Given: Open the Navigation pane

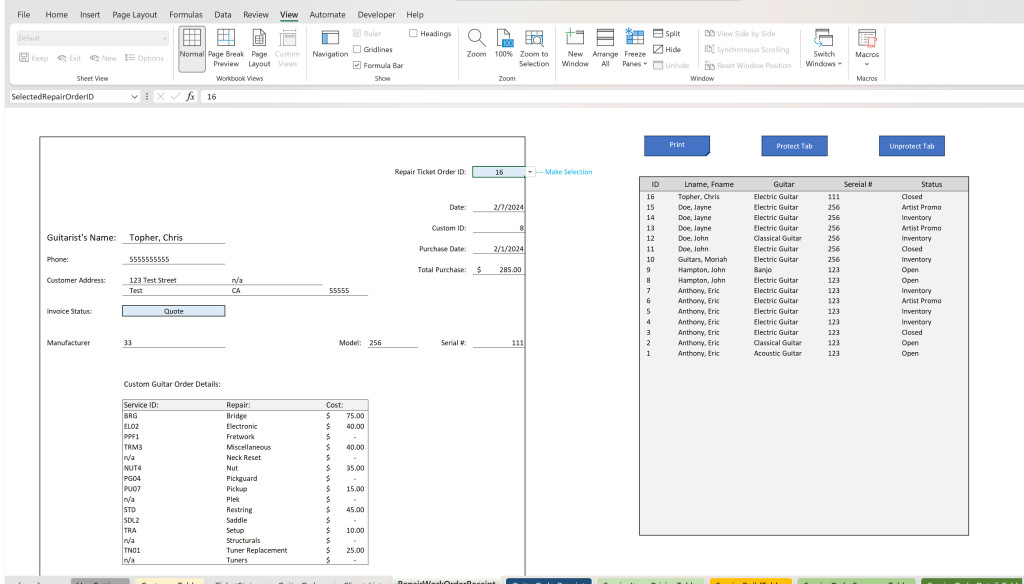Looking at the screenshot, I should [330, 44].
